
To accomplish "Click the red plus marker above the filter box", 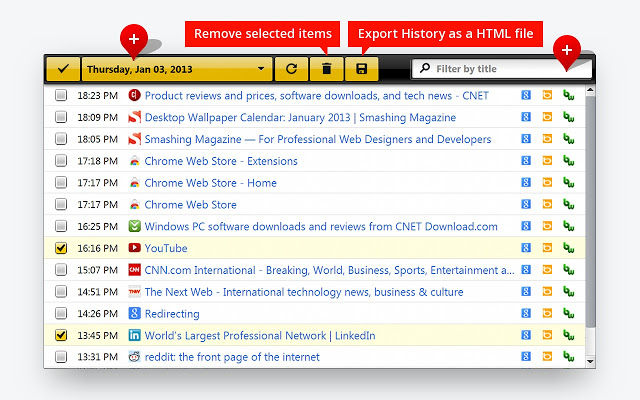I will [567, 50].
